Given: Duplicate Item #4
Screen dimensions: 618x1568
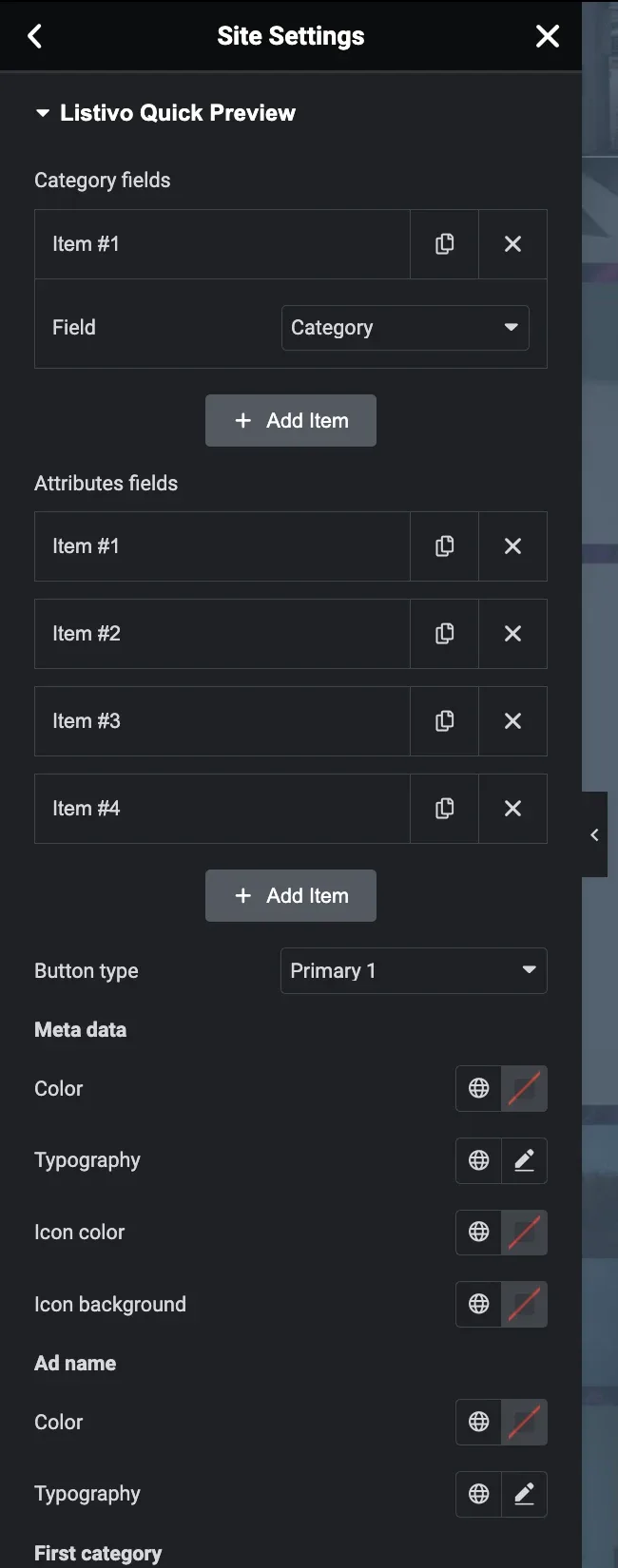Looking at the screenshot, I should point(444,809).
